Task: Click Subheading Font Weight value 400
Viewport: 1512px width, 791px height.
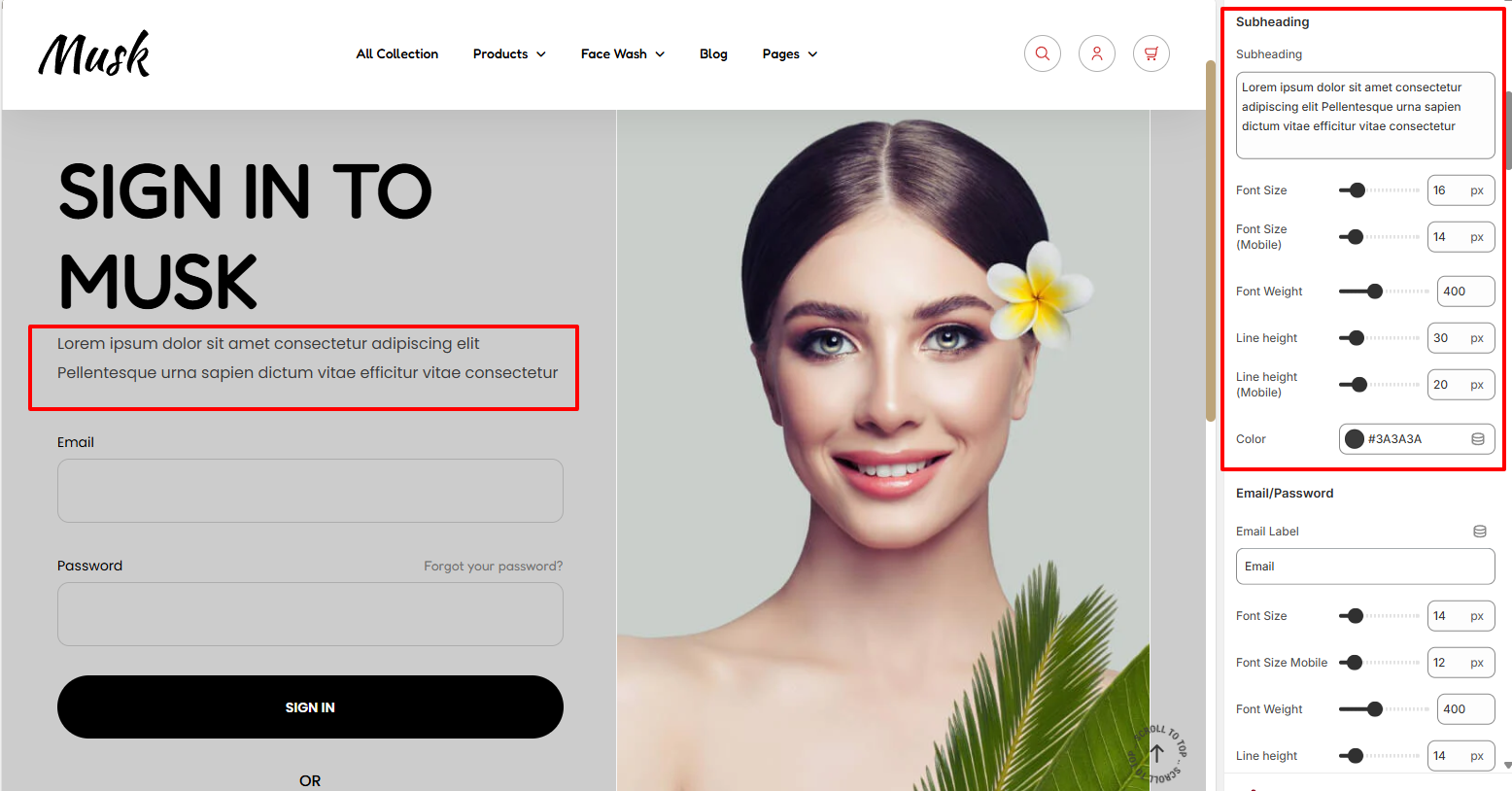Action: [x=1466, y=292]
